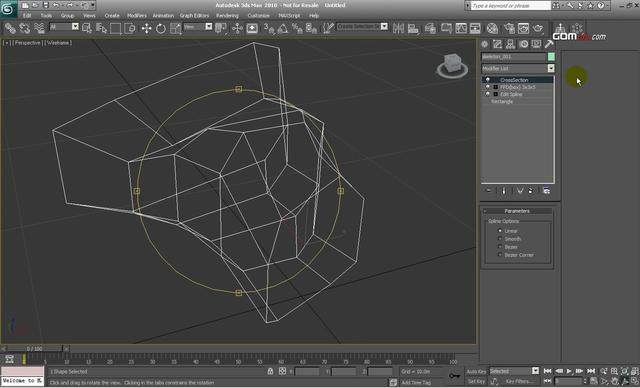Open the Tools menu
Screen dimensions: 640x388
click(46, 16)
